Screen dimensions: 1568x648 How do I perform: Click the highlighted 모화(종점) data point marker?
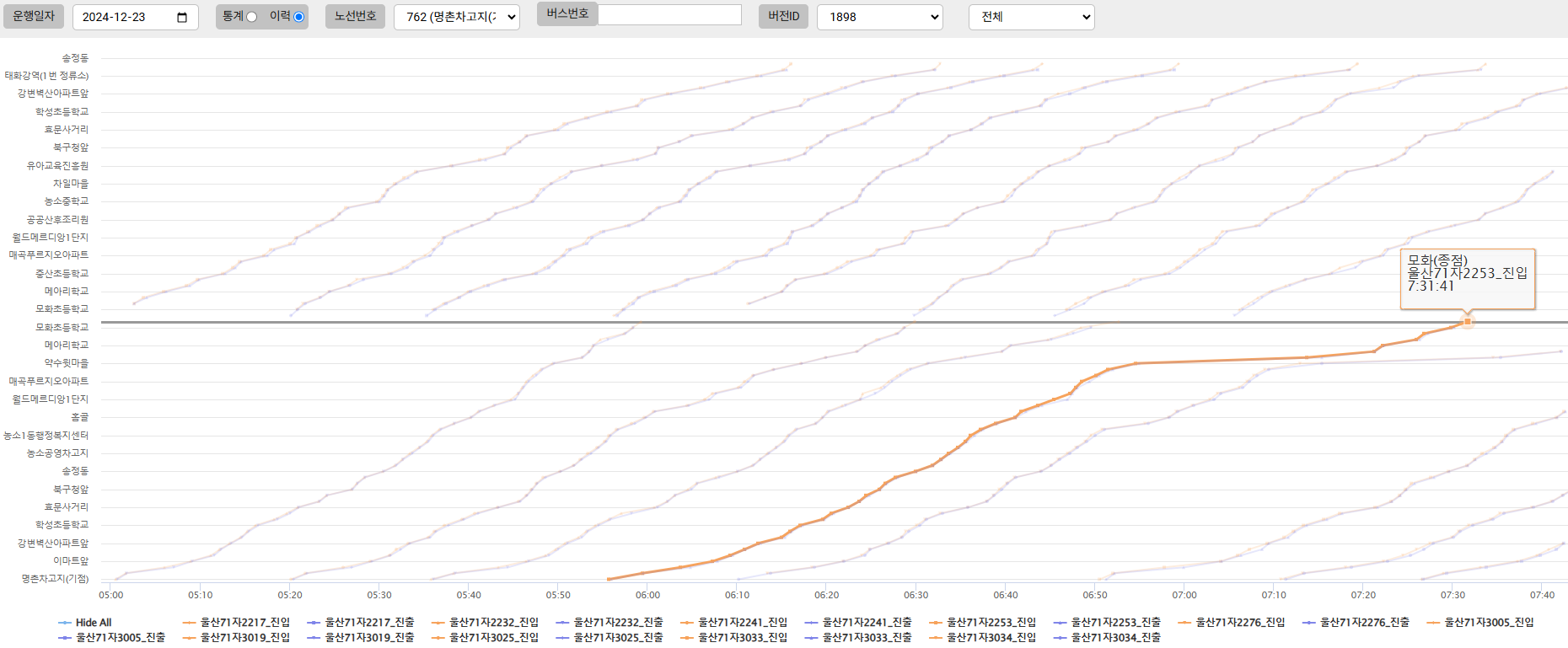pyautogui.click(x=1468, y=322)
